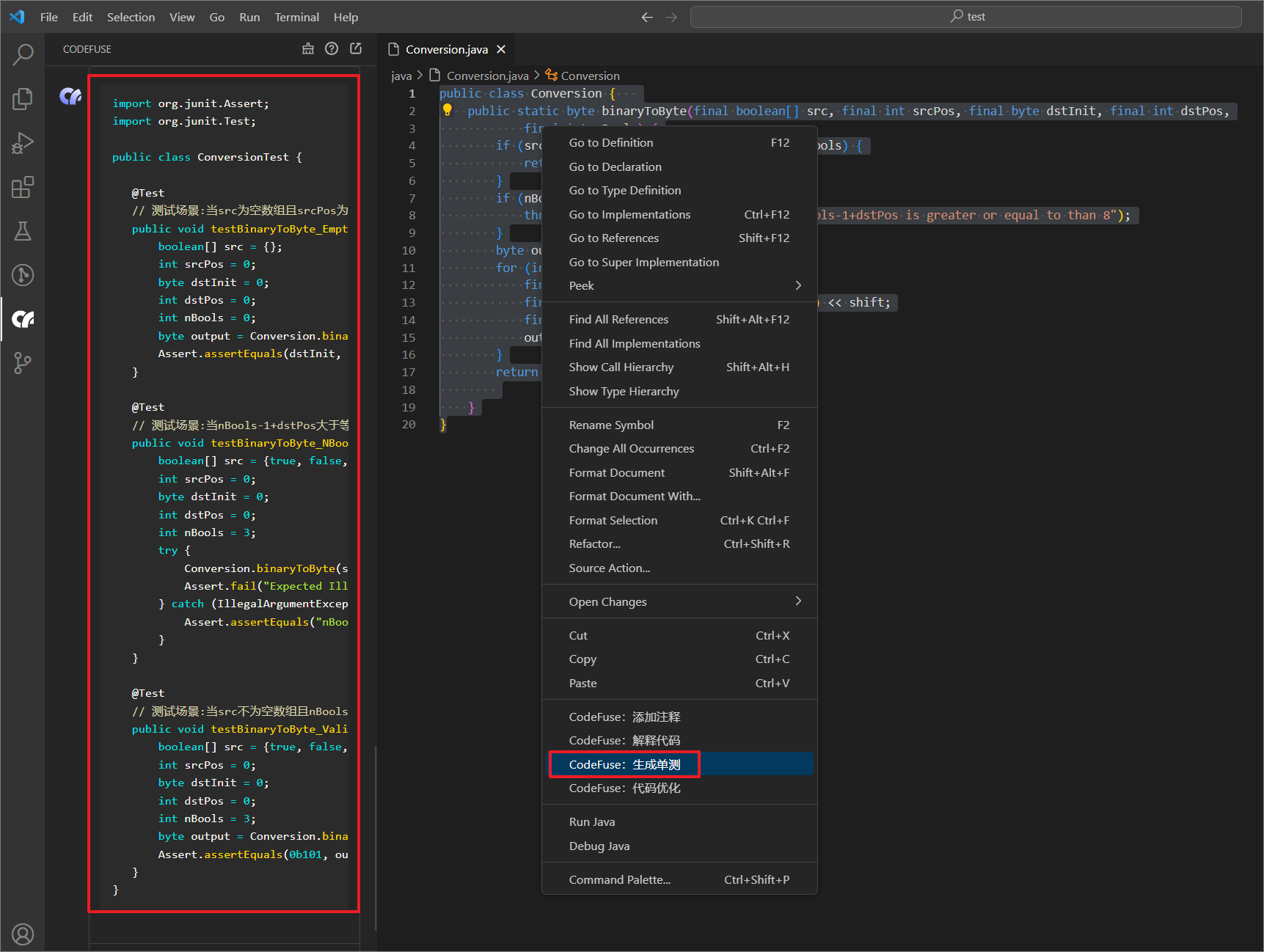Choose Format Document With...
This screenshot has width=1264, height=952.
tap(679, 496)
